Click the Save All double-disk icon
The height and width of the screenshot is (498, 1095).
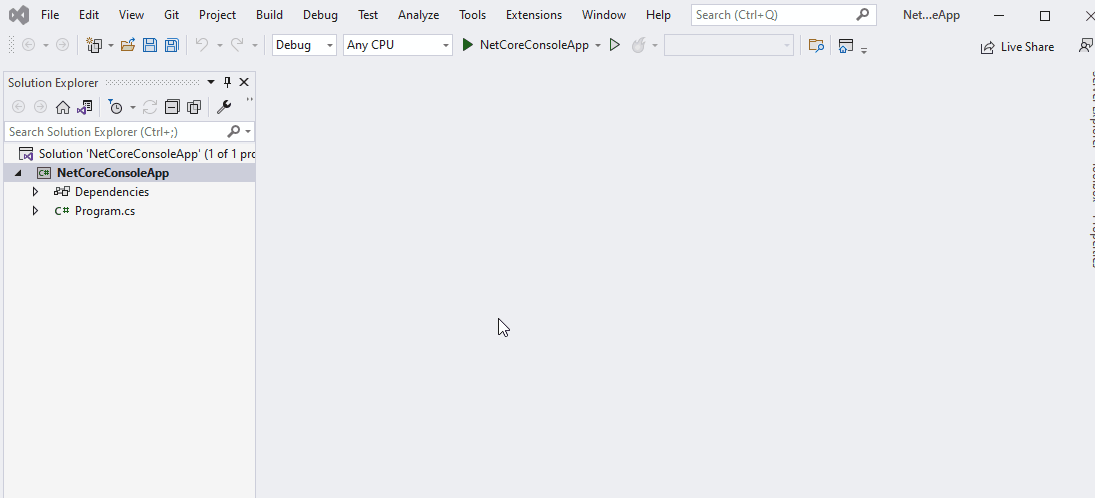(171, 45)
